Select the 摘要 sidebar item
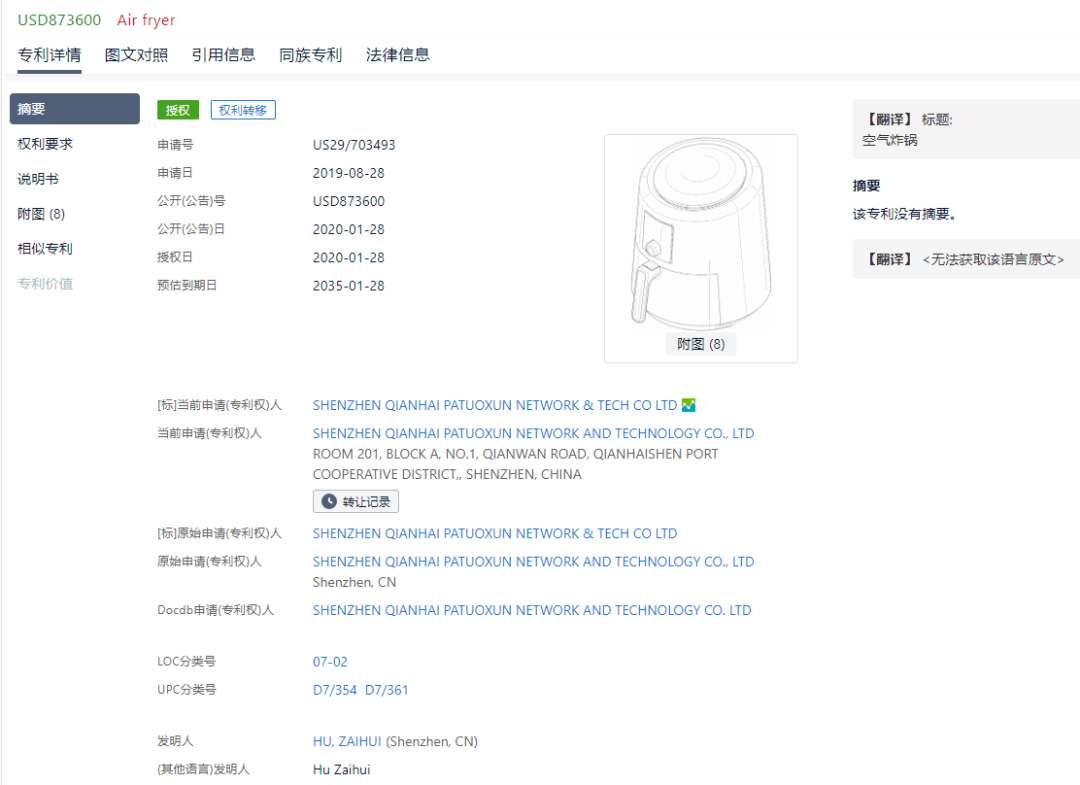 74,109
